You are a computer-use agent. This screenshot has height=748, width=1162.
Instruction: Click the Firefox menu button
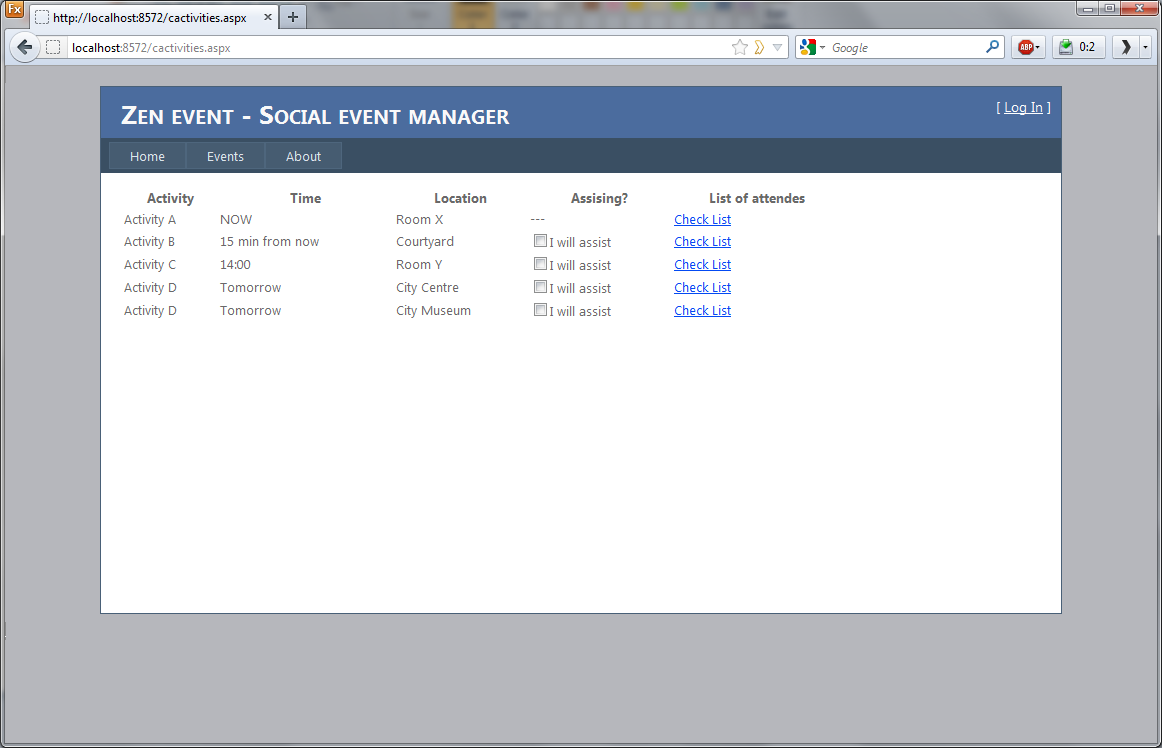point(14,9)
